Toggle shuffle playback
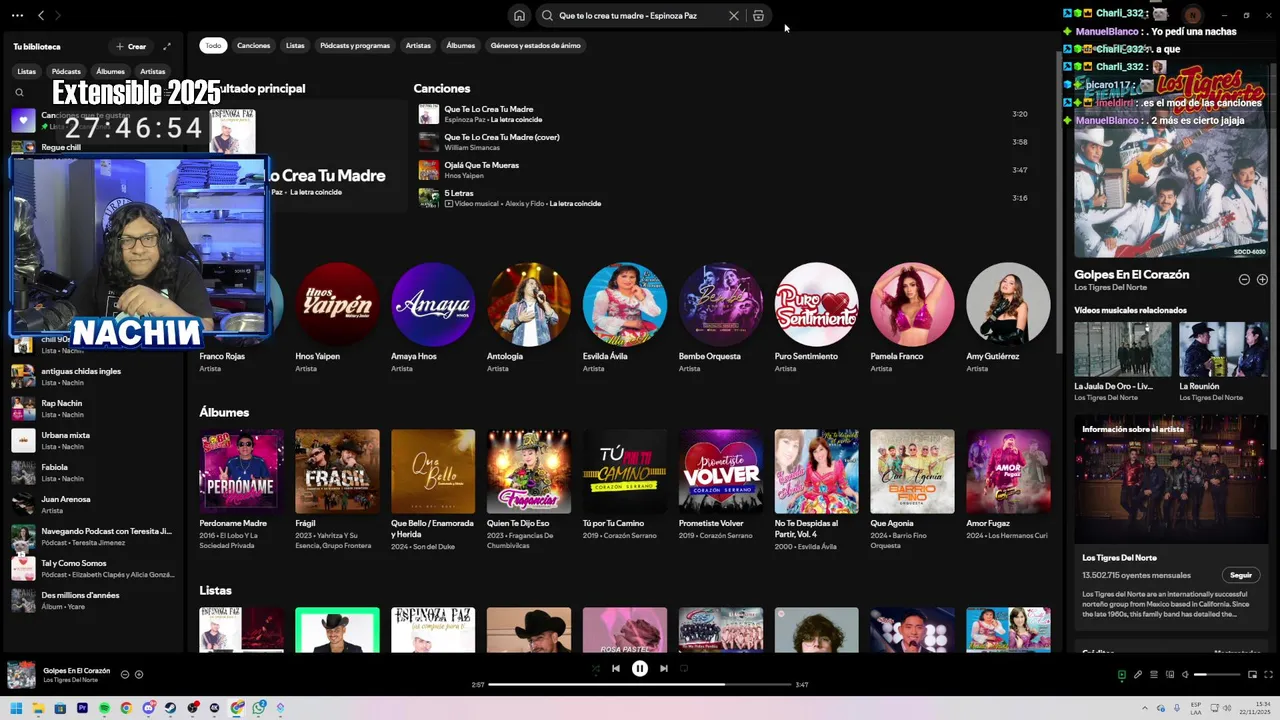Screen dimensions: 1280x720 (596, 668)
